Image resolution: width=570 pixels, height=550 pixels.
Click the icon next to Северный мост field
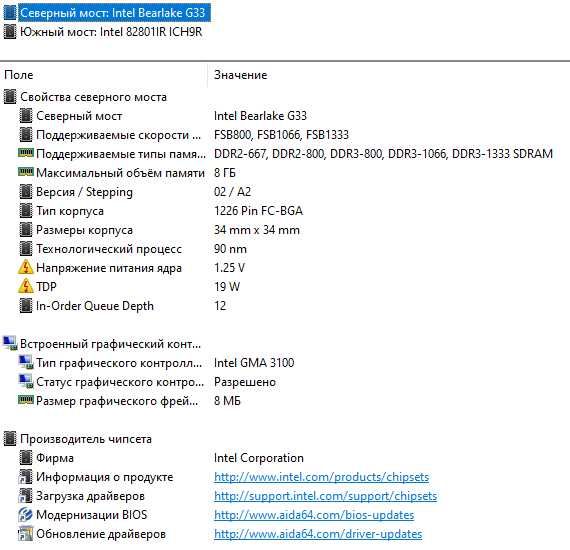tap(26, 116)
